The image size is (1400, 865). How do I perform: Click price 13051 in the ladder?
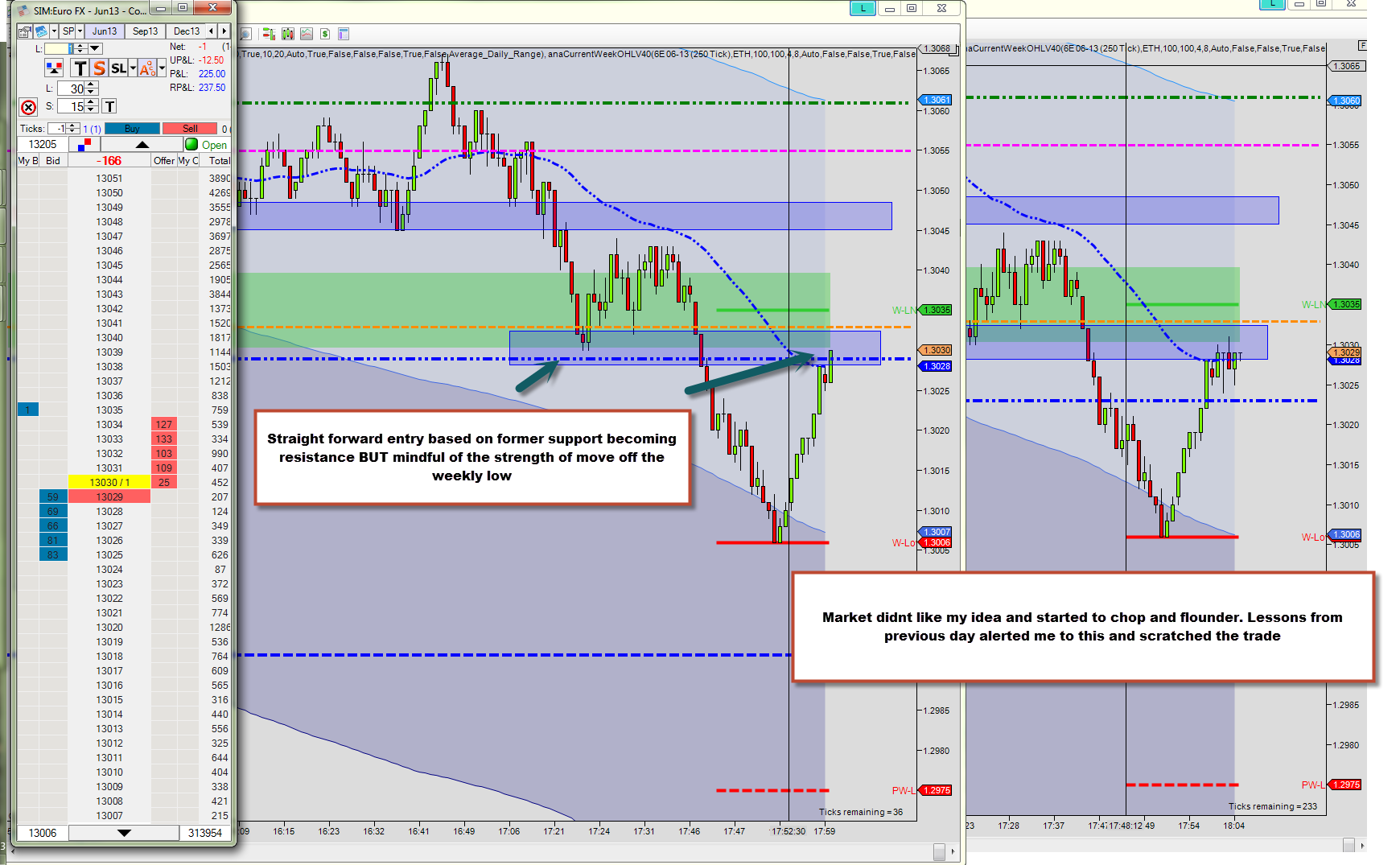pos(109,179)
